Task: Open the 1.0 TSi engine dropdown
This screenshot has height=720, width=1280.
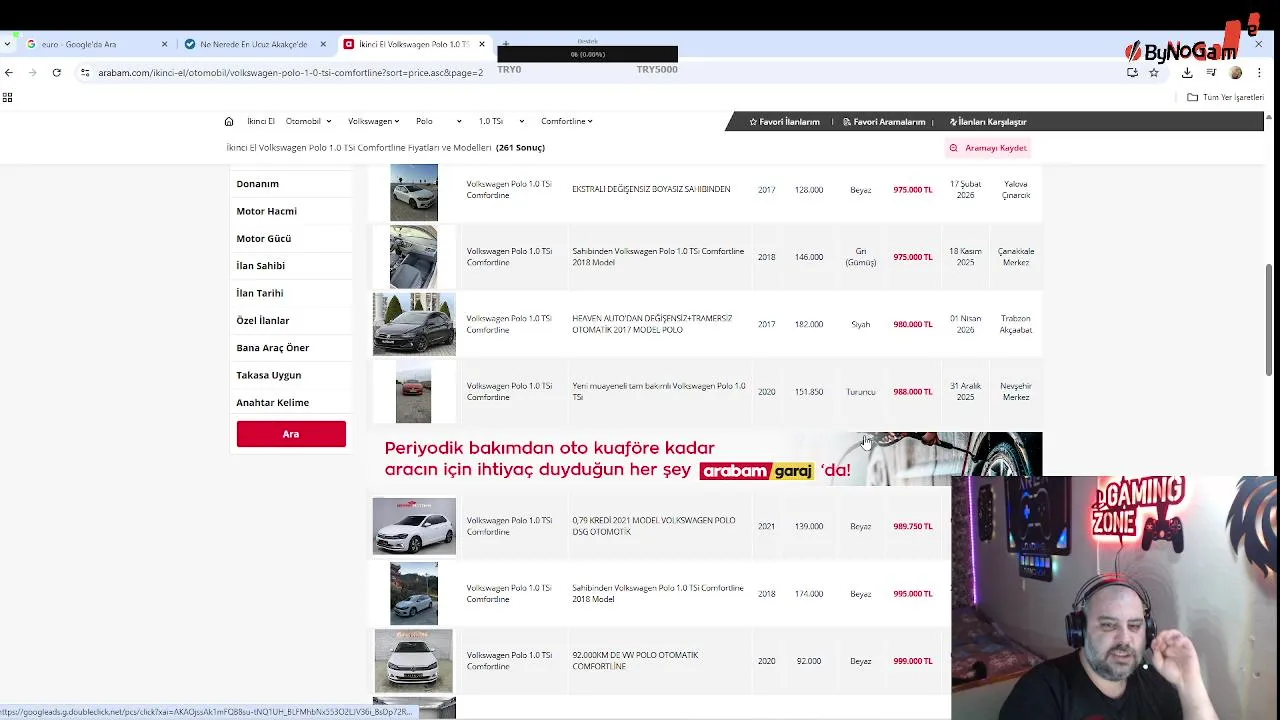Action: tap(501, 121)
